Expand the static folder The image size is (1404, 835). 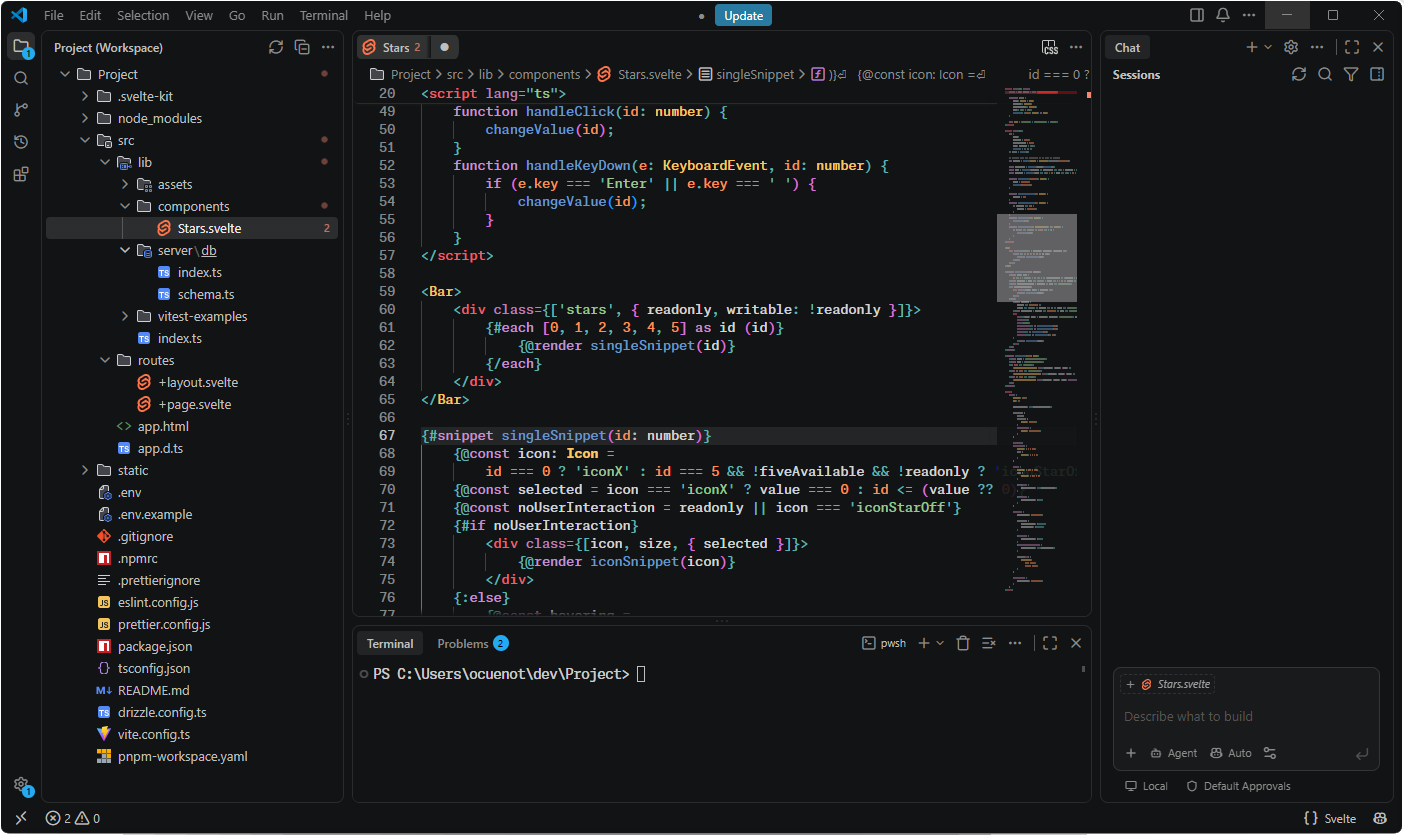[x=85, y=470]
